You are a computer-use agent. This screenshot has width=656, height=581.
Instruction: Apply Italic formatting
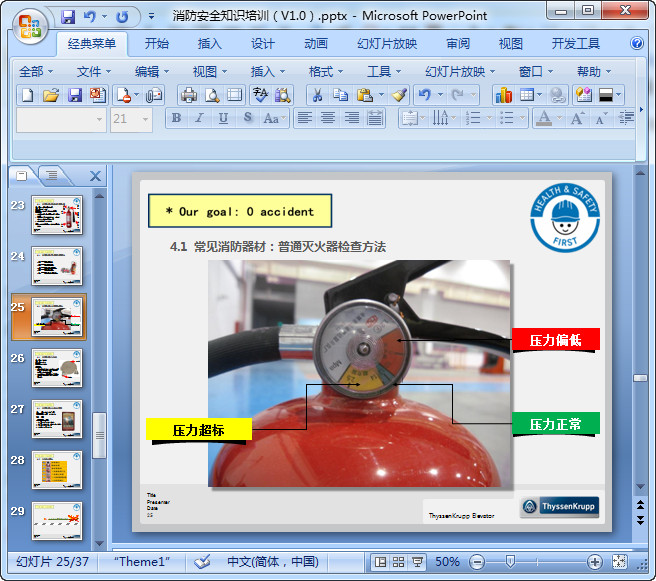click(x=200, y=118)
